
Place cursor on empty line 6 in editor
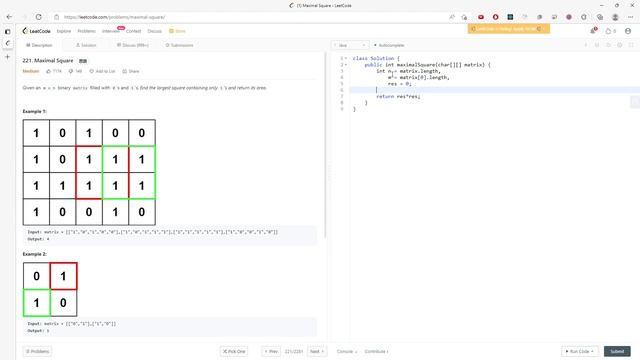coord(494,90)
